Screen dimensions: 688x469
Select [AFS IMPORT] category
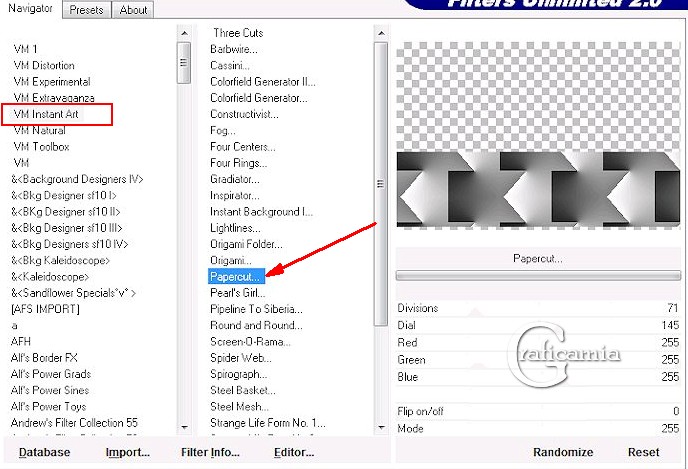45,309
